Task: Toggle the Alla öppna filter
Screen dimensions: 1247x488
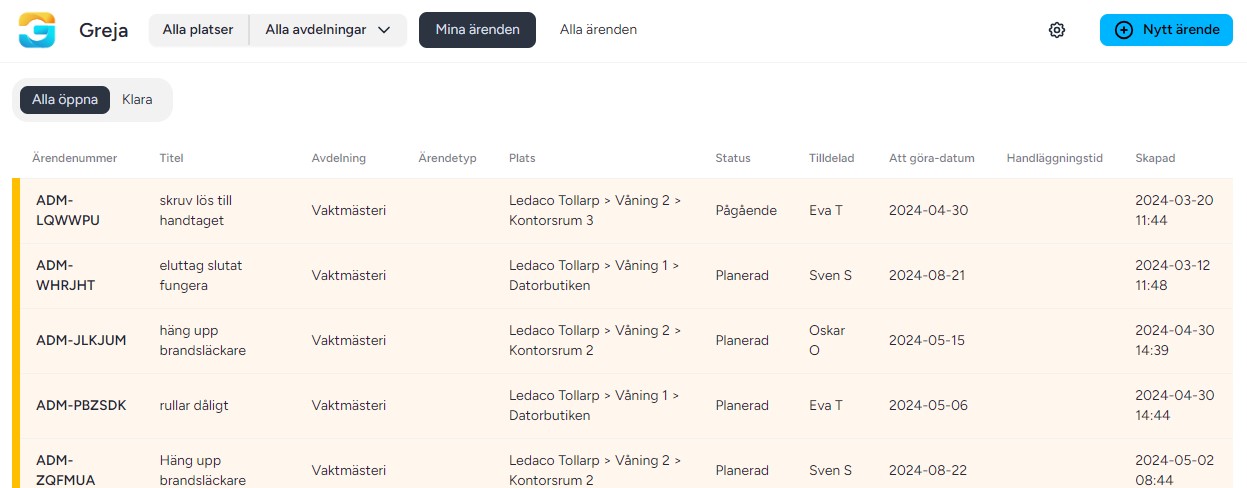Action: (x=64, y=100)
